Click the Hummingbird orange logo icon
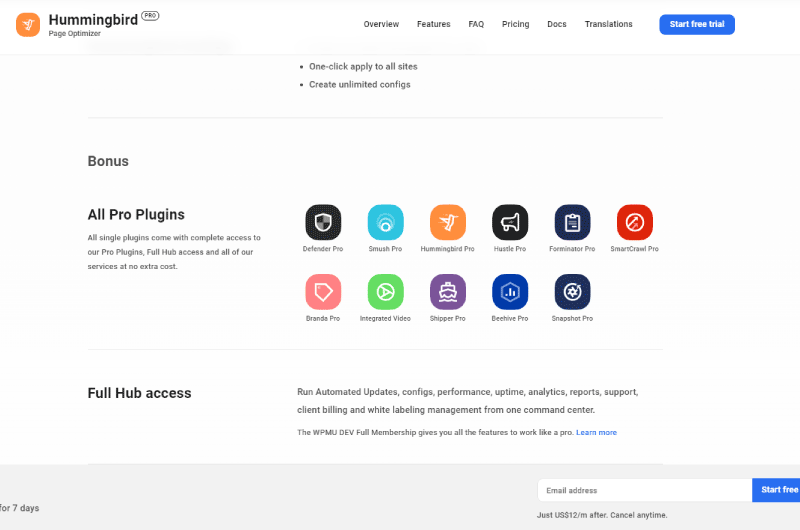 point(28,24)
